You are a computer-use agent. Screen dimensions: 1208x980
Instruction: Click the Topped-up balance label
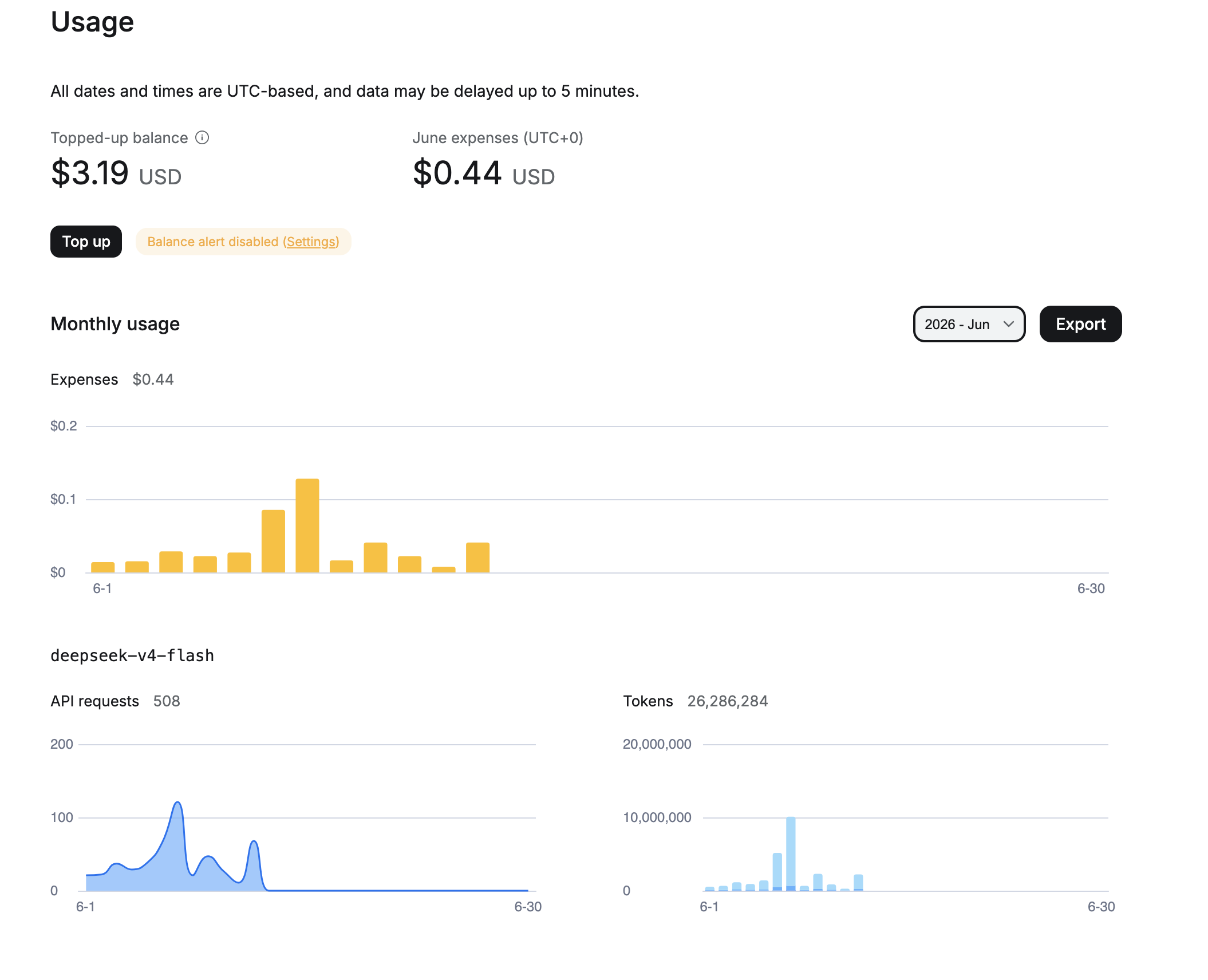pyautogui.click(x=119, y=138)
